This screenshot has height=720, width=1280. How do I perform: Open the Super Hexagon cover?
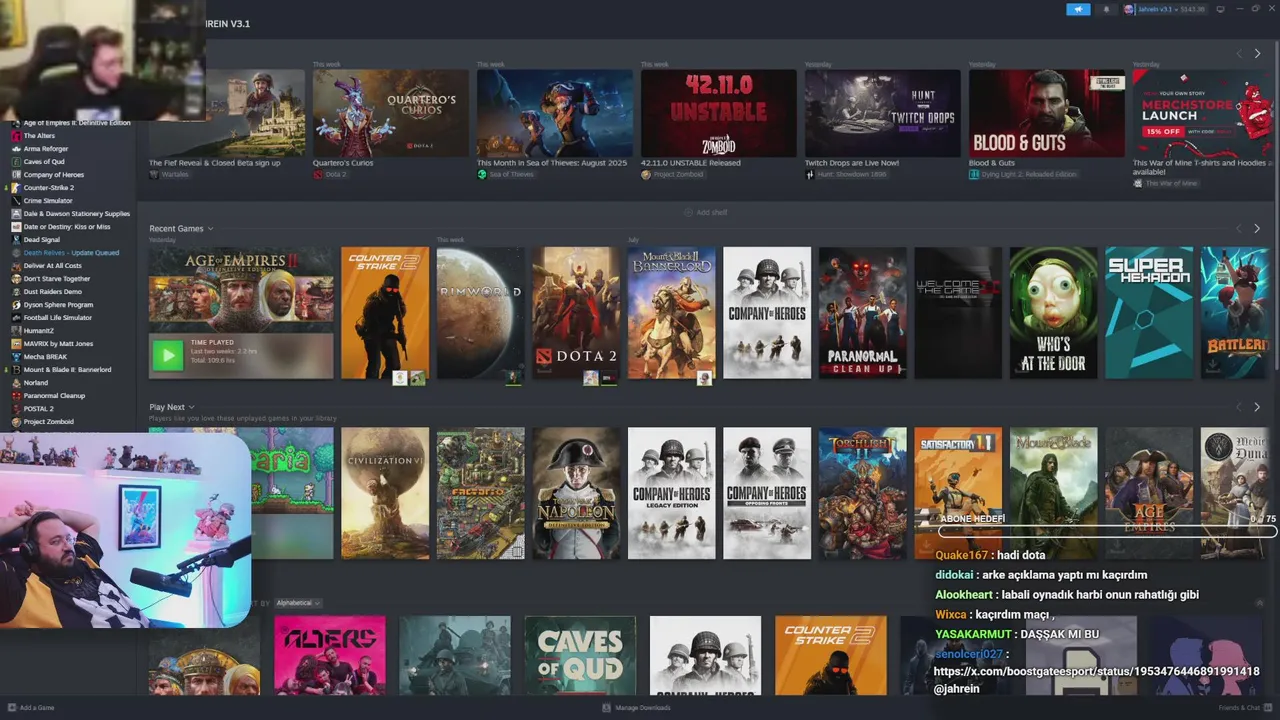click(1149, 313)
